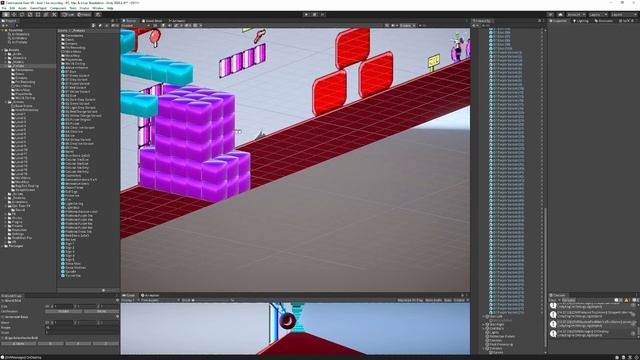Collapse the Assets root folder
The height and width of the screenshot is (360, 640).
coord(3,50)
